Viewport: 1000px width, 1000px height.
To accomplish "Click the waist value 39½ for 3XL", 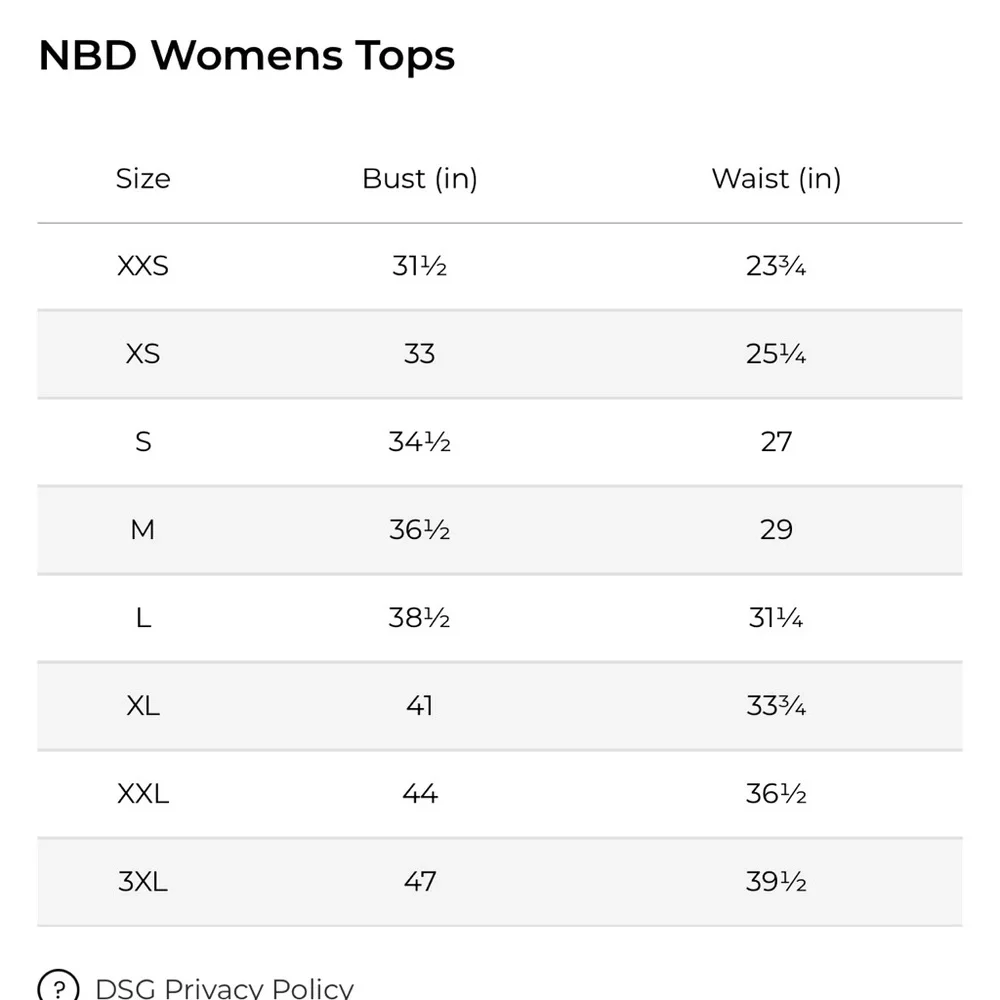I will [x=776, y=882].
